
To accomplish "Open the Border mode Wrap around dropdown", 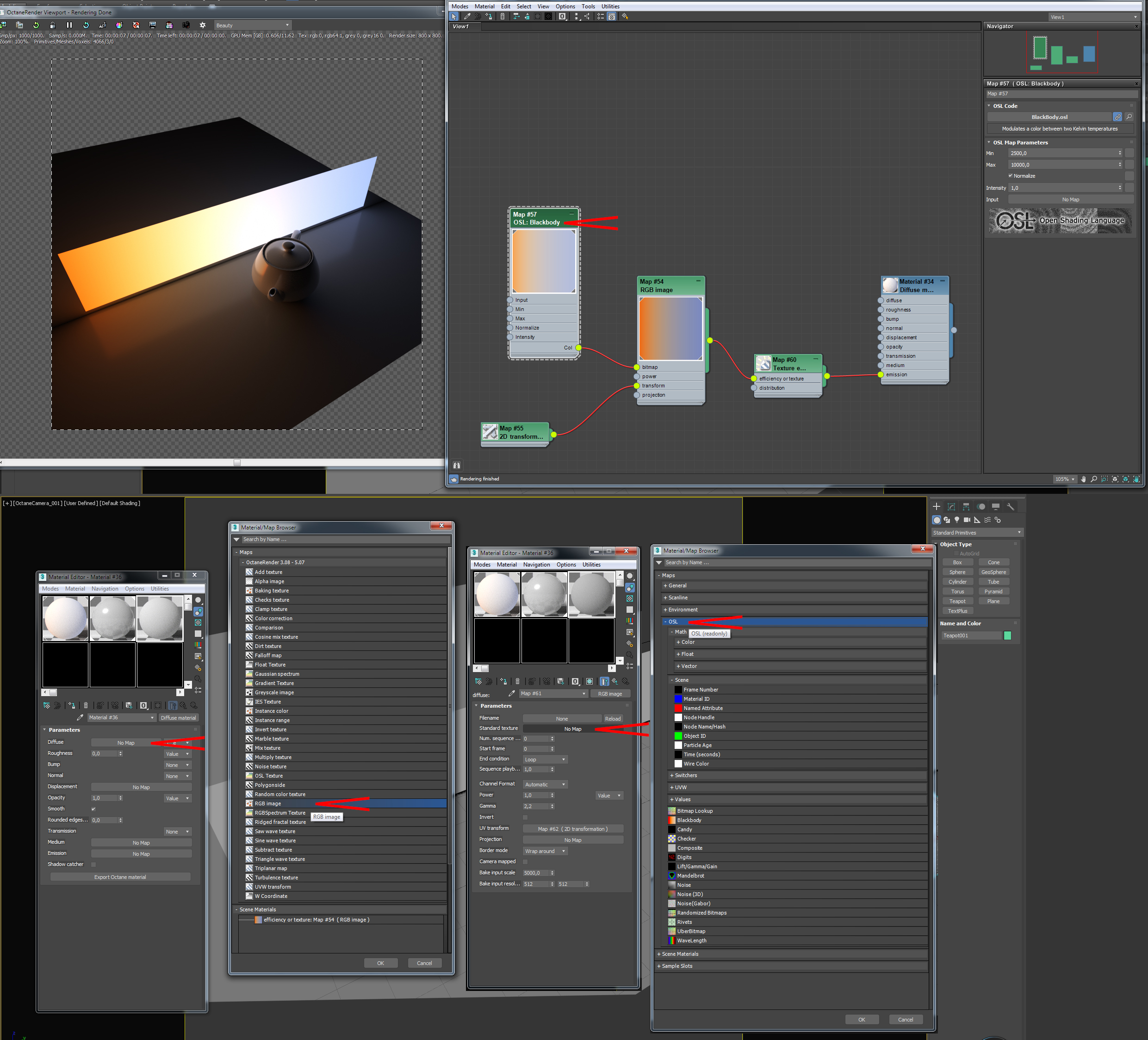I will [545, 851].
